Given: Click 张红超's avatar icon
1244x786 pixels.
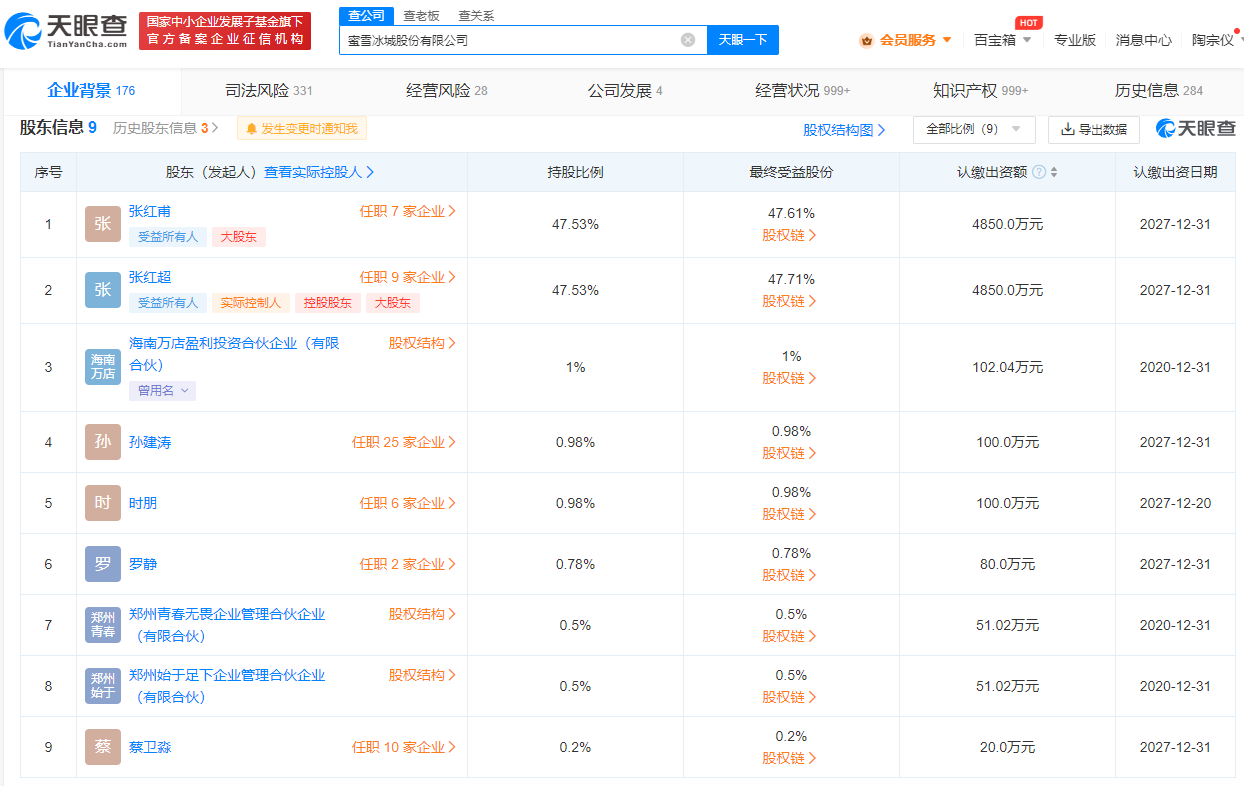Looking at the screenshot, I should (103, 290).
